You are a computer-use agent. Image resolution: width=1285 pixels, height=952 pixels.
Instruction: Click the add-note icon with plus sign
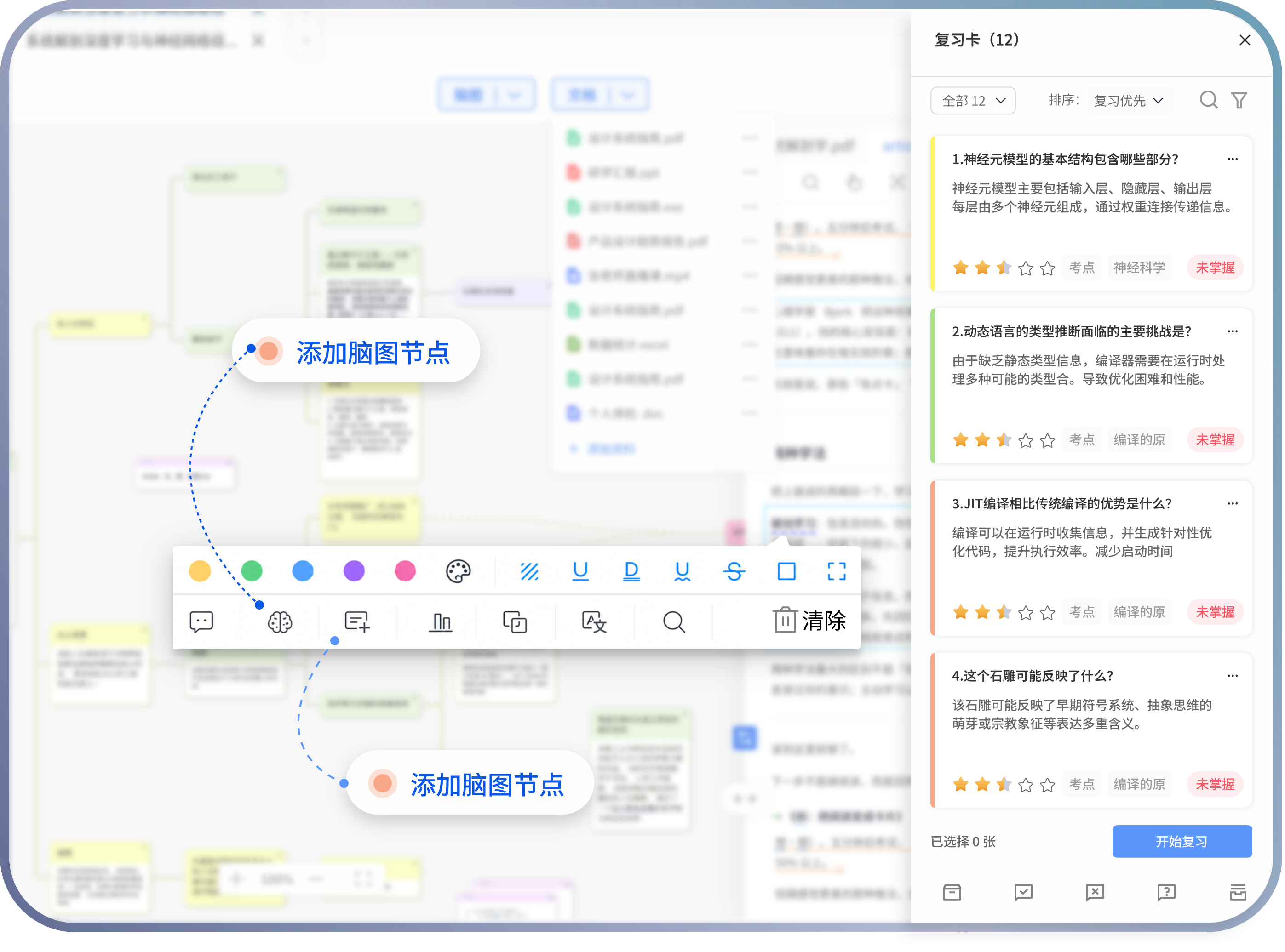tap(357, 622)
